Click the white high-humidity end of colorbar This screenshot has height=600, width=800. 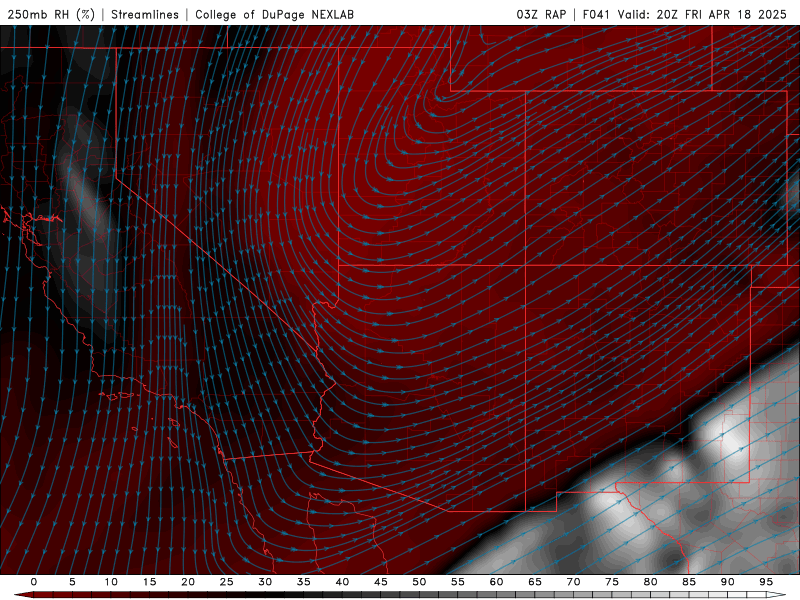(777, 595)
